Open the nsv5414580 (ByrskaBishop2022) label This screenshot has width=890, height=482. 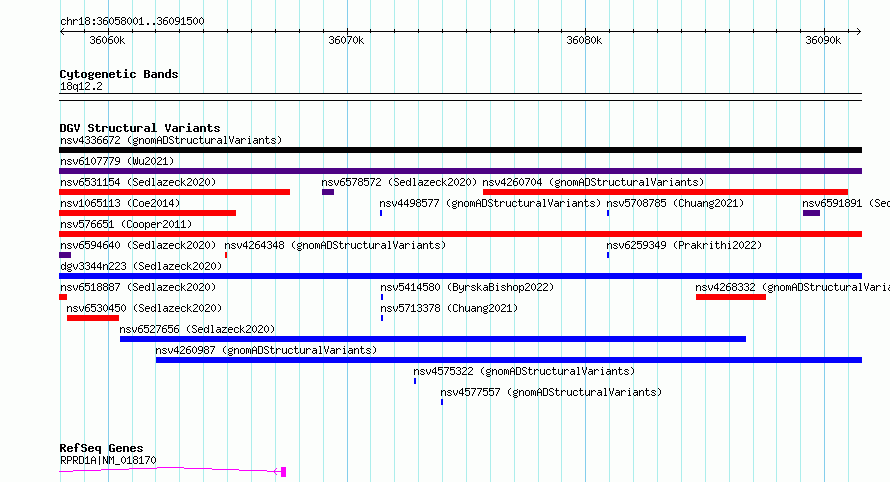467,287
